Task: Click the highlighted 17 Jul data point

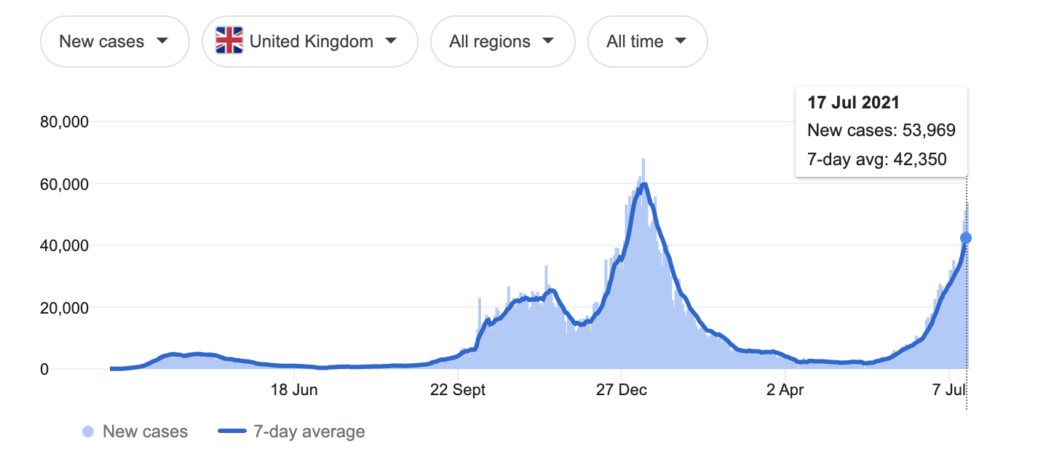Action: coord(966,238)
